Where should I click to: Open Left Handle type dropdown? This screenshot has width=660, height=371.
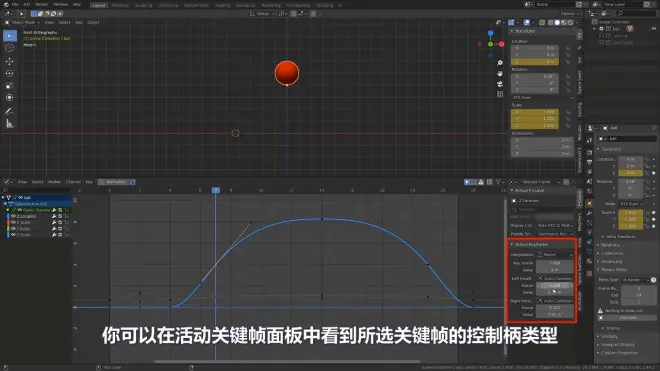[x=555, y=278]
